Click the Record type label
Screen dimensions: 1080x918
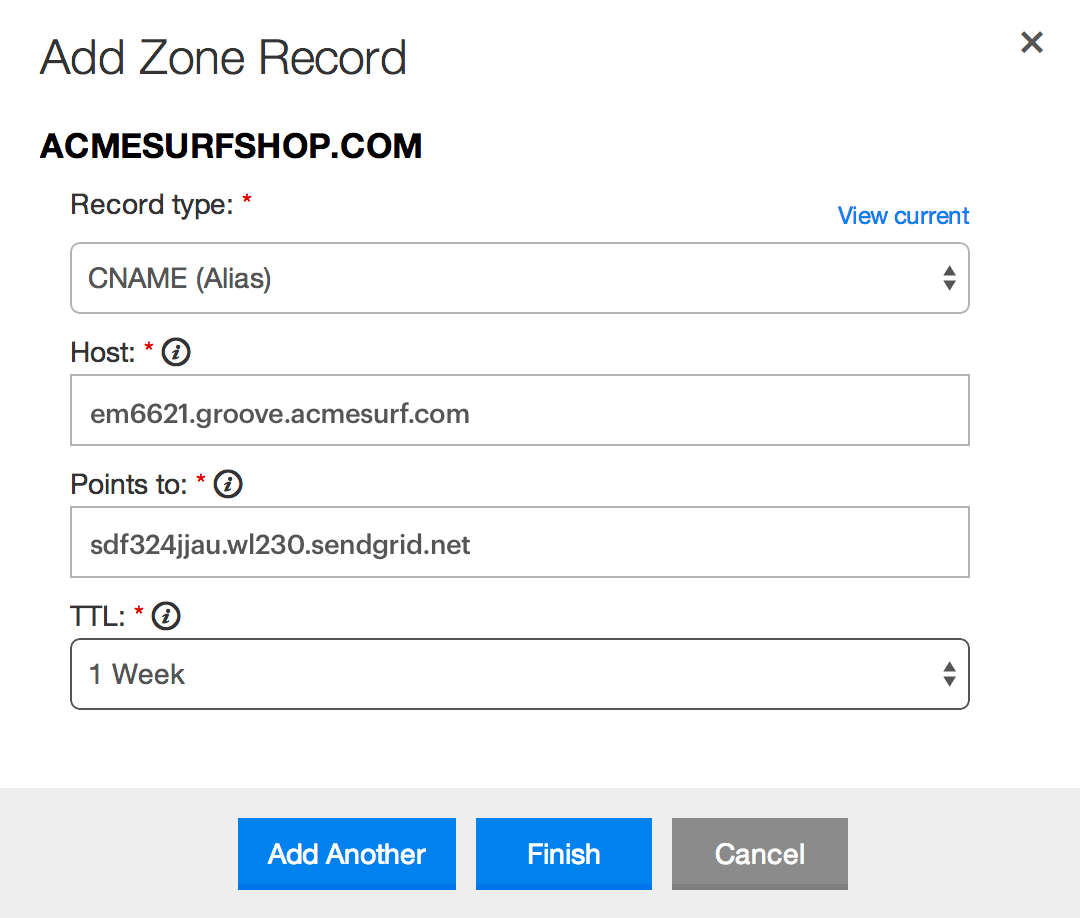click(x=152, y=205)
